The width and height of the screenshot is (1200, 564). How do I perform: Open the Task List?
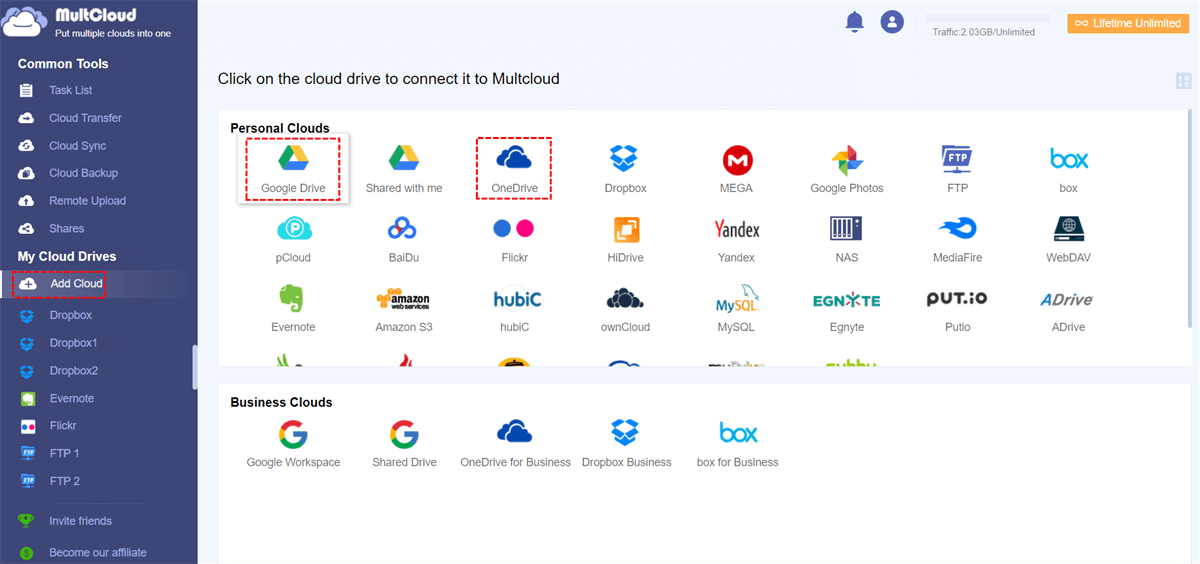click(x=70, y=90)
